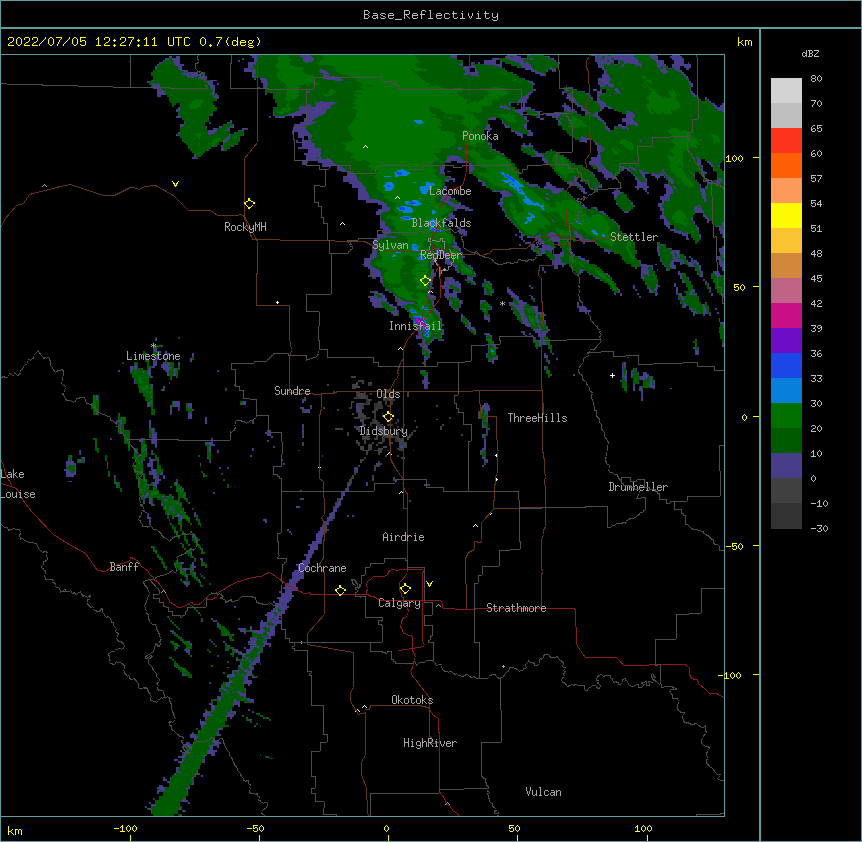Click the yellow 51-54 dBZ color band

click(x=786, y=215)
